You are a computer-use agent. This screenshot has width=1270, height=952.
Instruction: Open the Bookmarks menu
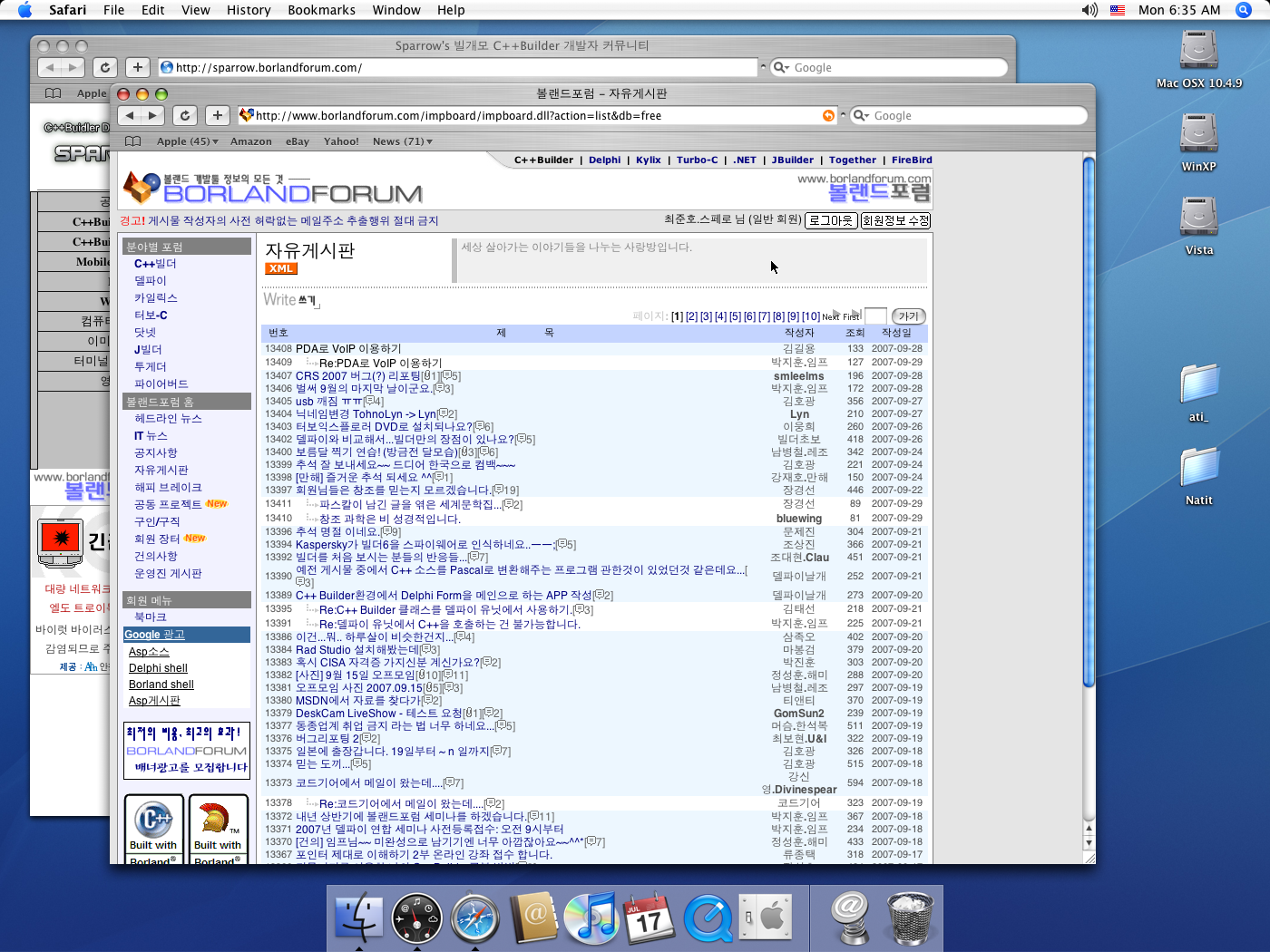(321, 10)
